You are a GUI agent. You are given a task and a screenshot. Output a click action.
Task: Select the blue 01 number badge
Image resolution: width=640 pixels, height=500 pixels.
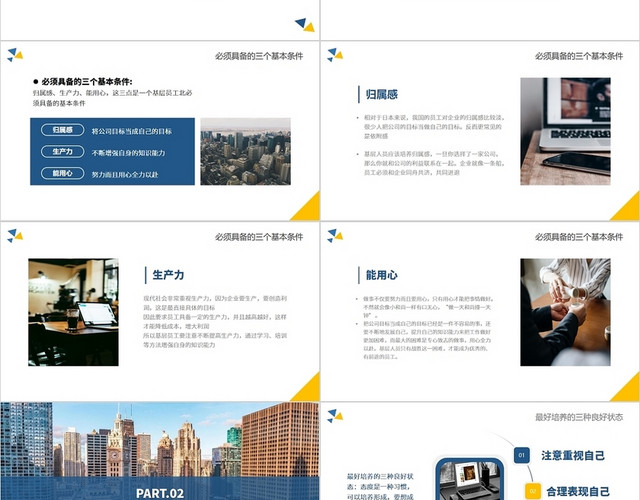522,455
